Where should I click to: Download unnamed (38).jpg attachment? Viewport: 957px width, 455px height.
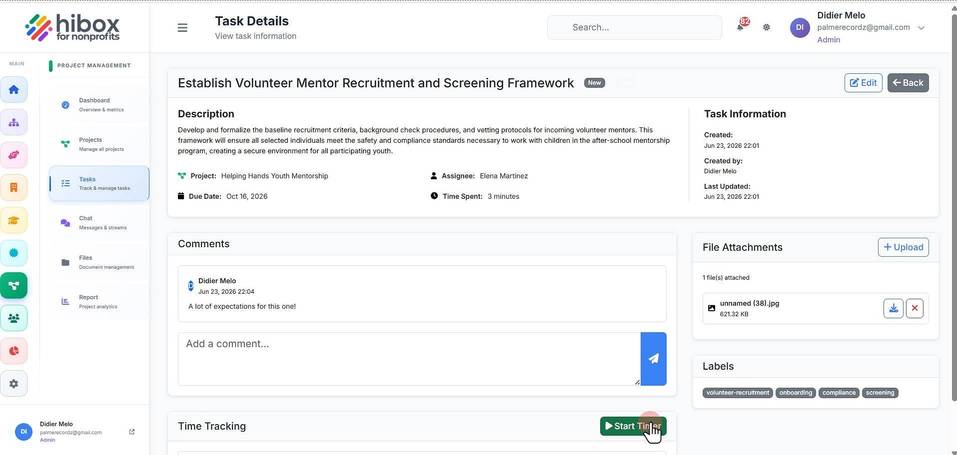pyautogui.click(x=894, y=308)
